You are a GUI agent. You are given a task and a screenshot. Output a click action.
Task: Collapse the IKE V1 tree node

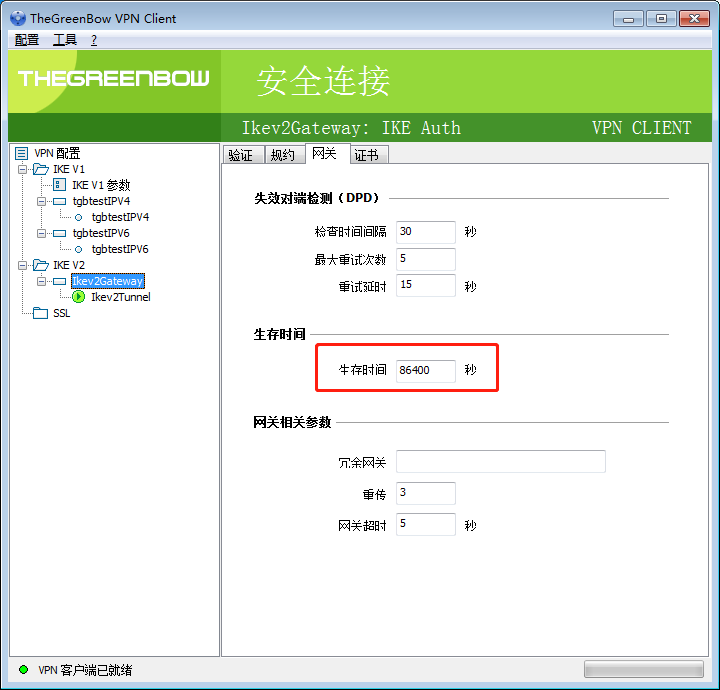(22, 169)
